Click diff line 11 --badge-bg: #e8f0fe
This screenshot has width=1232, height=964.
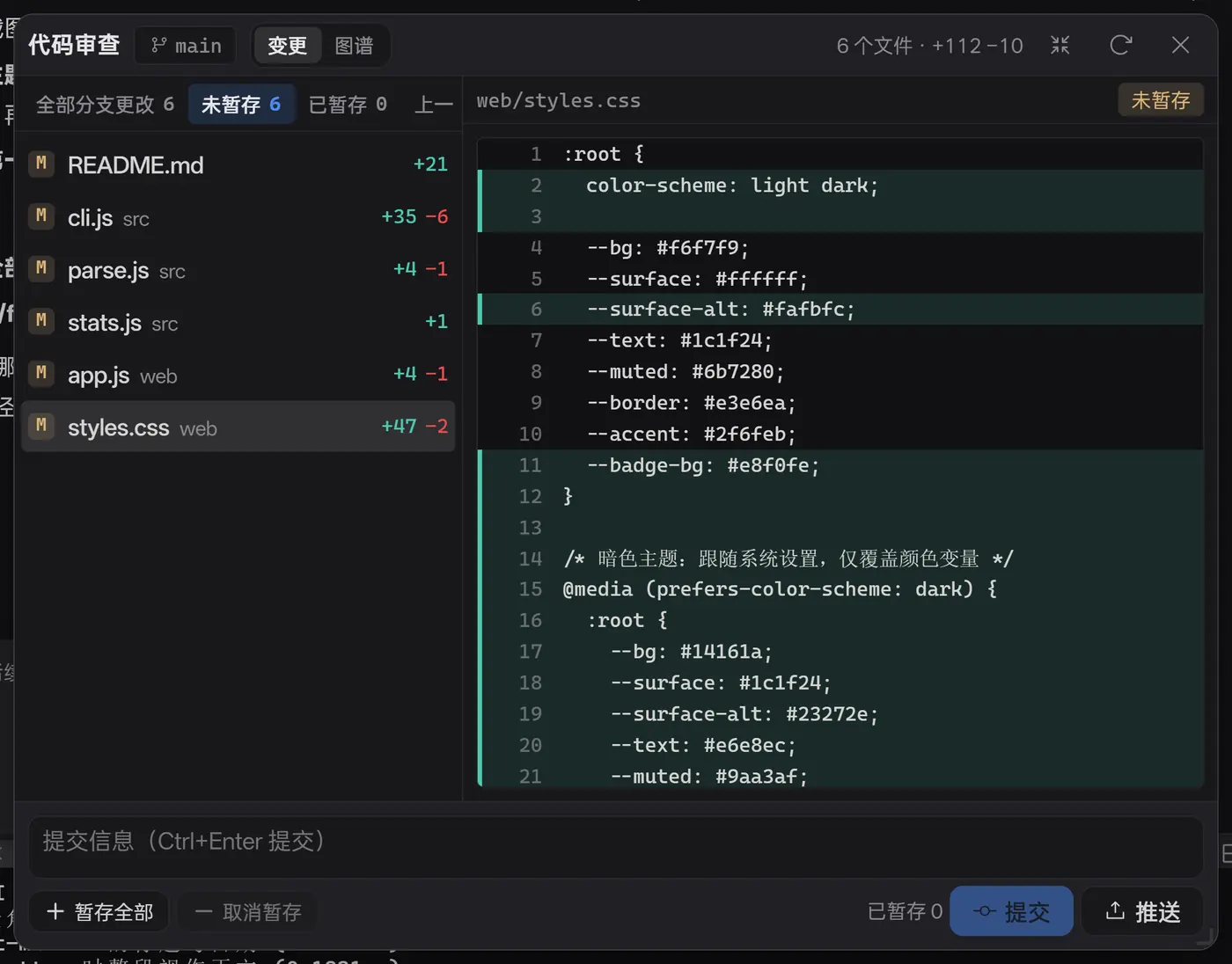(x=840, y=465)
